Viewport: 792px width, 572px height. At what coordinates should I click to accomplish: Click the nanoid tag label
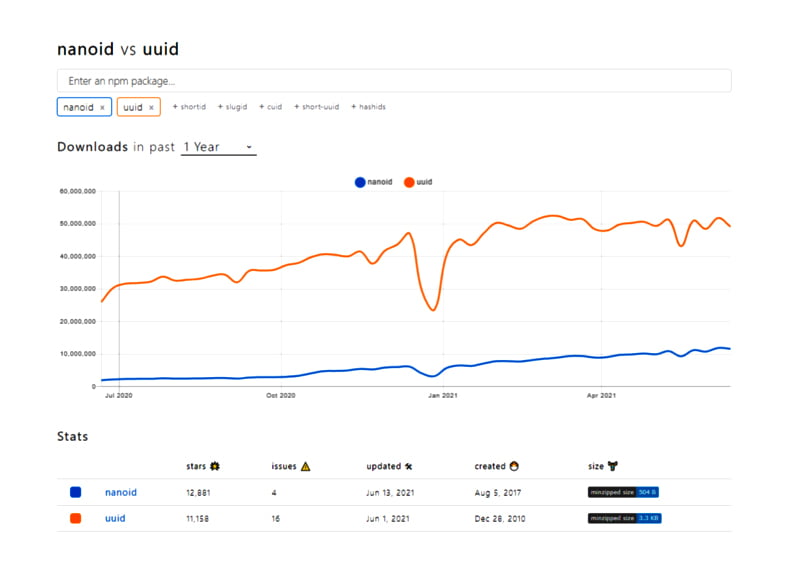point(78,108)
